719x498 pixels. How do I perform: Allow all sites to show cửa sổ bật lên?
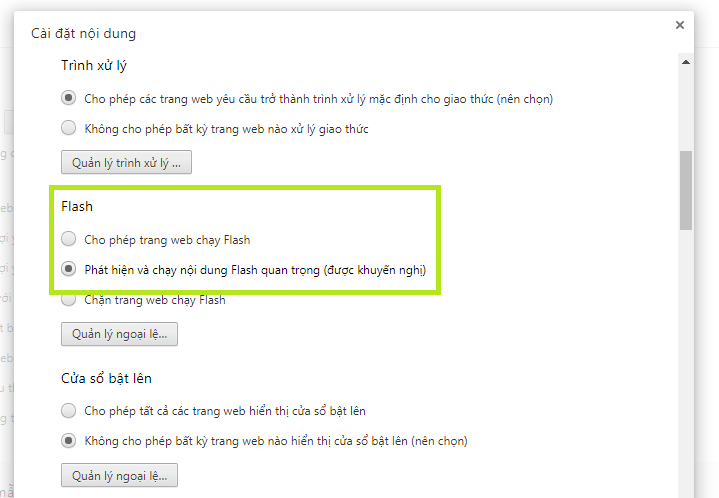click(69, 410)
